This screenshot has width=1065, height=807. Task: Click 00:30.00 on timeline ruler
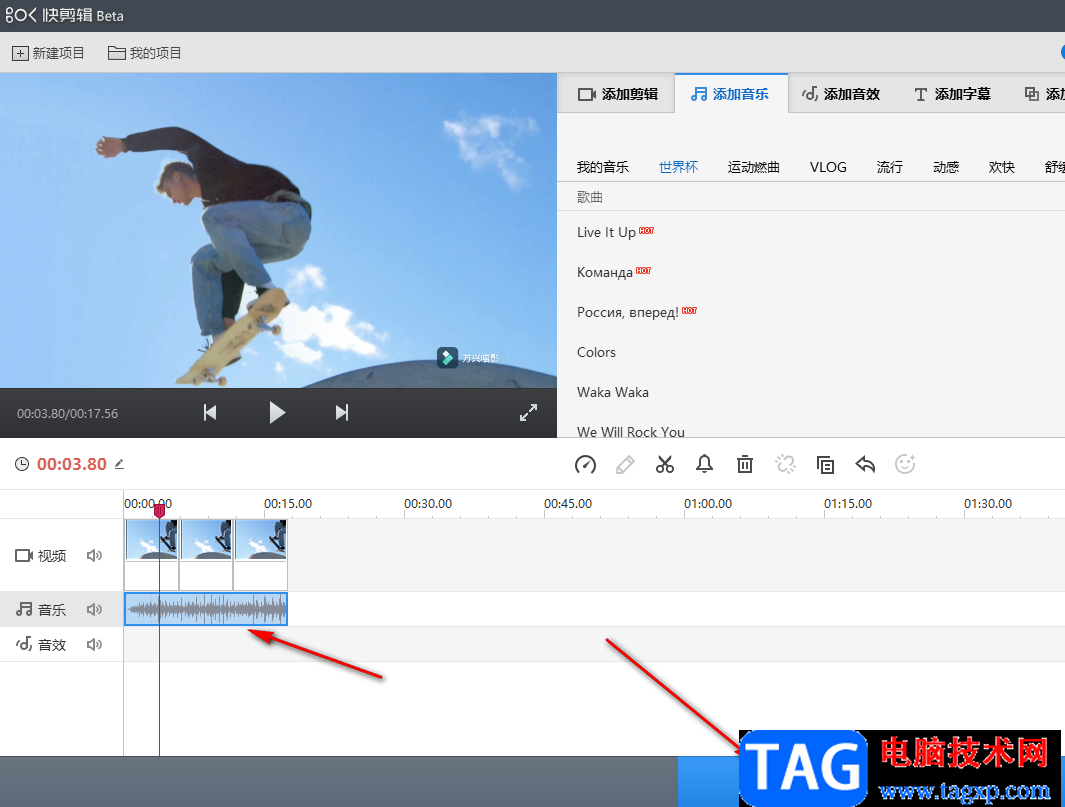click(x=428, y=503)
